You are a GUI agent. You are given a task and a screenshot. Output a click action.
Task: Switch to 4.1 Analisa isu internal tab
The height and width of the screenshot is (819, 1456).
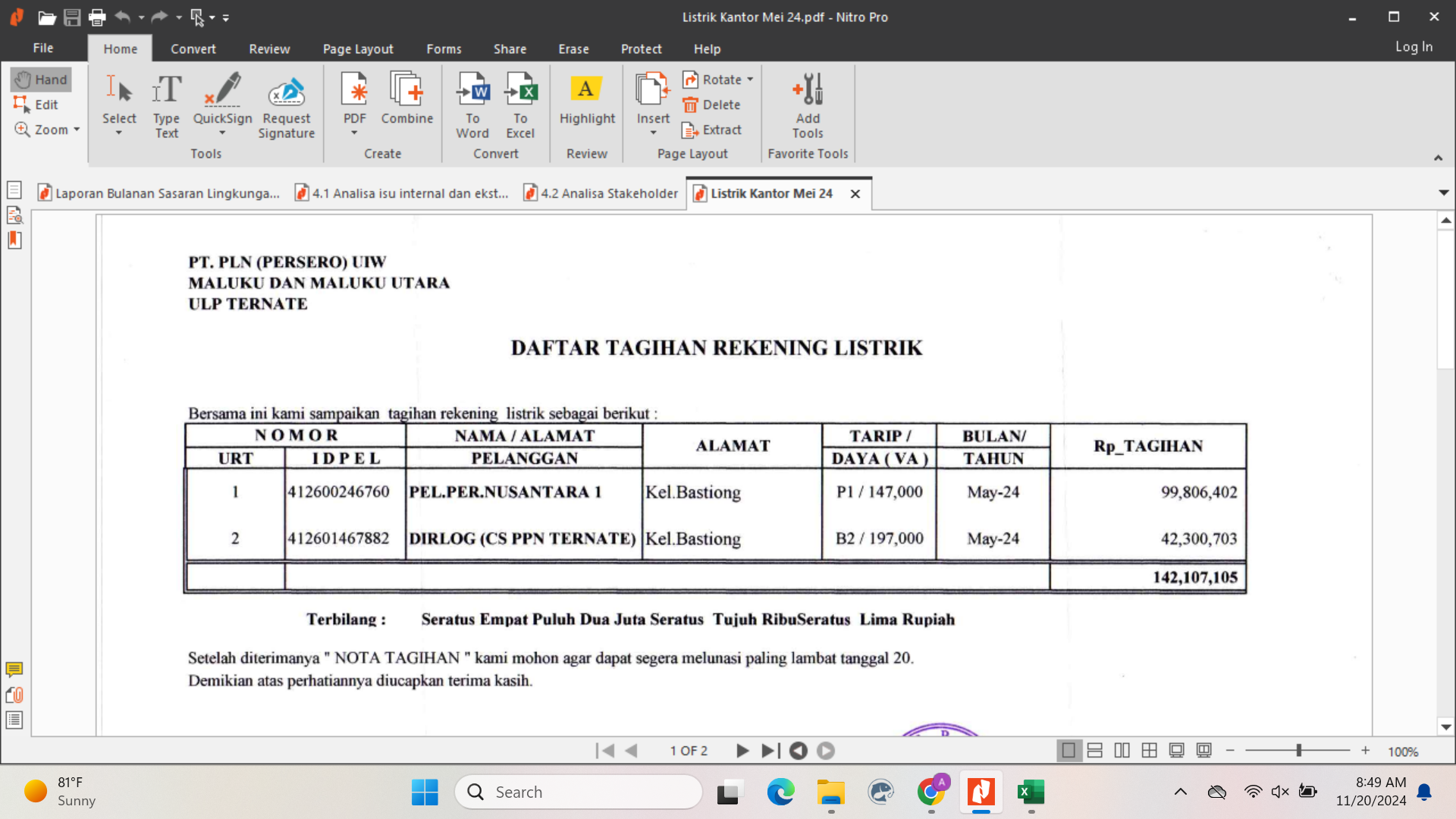403,193
